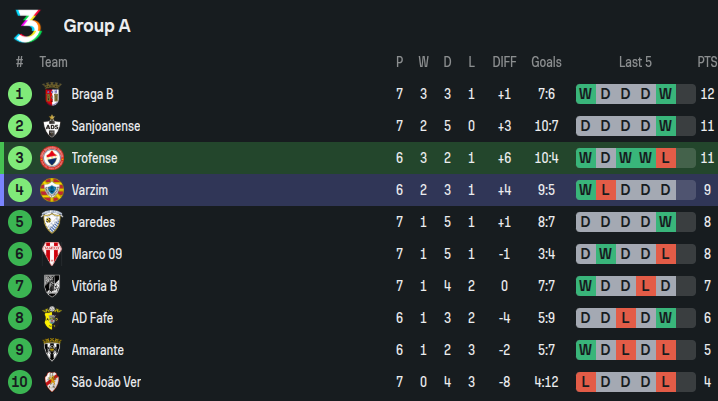
Task: Click Trofense's red L form badge
Action: (666, 159)
